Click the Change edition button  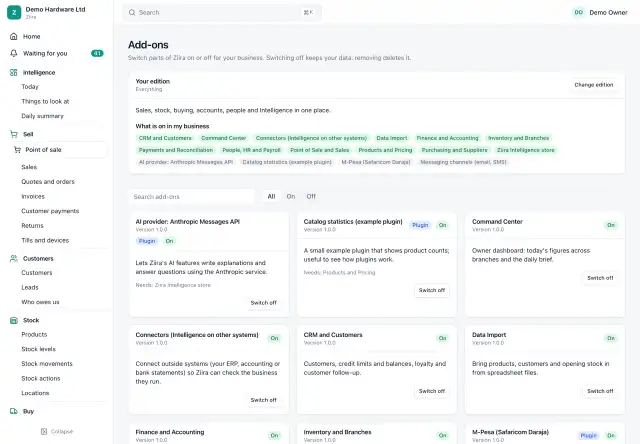(593, 85)
